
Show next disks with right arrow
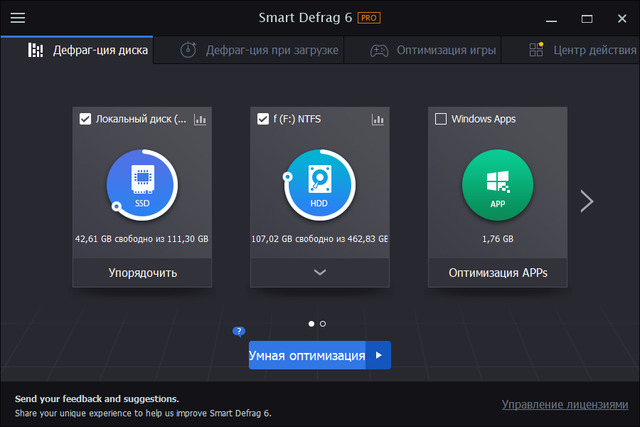pos(587,201)
